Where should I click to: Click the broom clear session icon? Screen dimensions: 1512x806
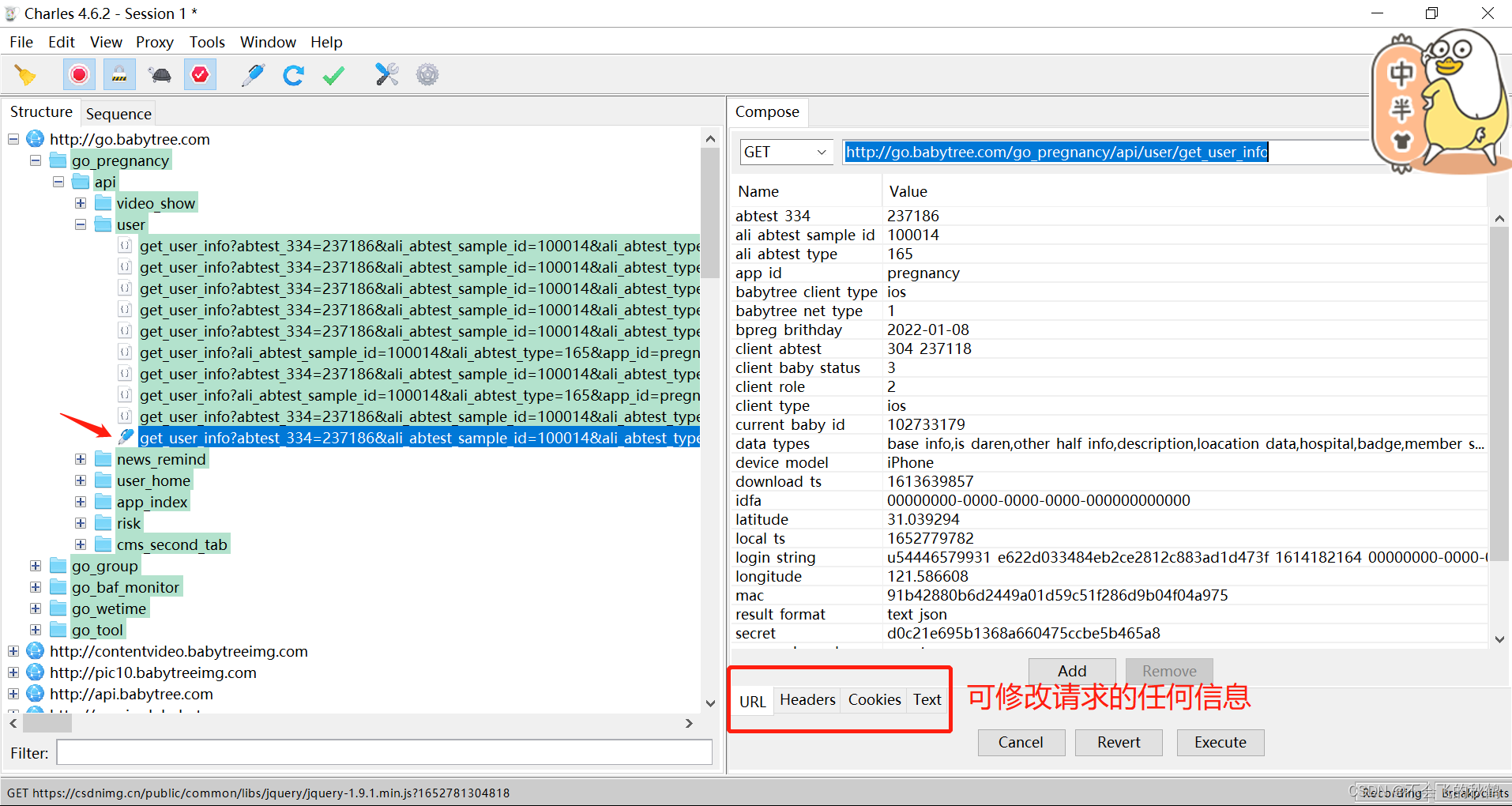tap(25, 75)
